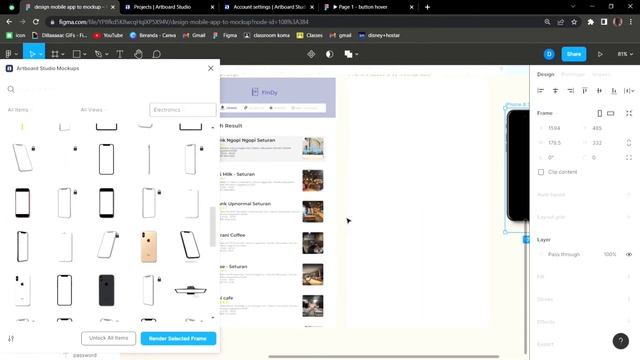The height and width of the screenshot is (360, 640).
Task: Click the Align vertical centers icon
Action: 599,91
